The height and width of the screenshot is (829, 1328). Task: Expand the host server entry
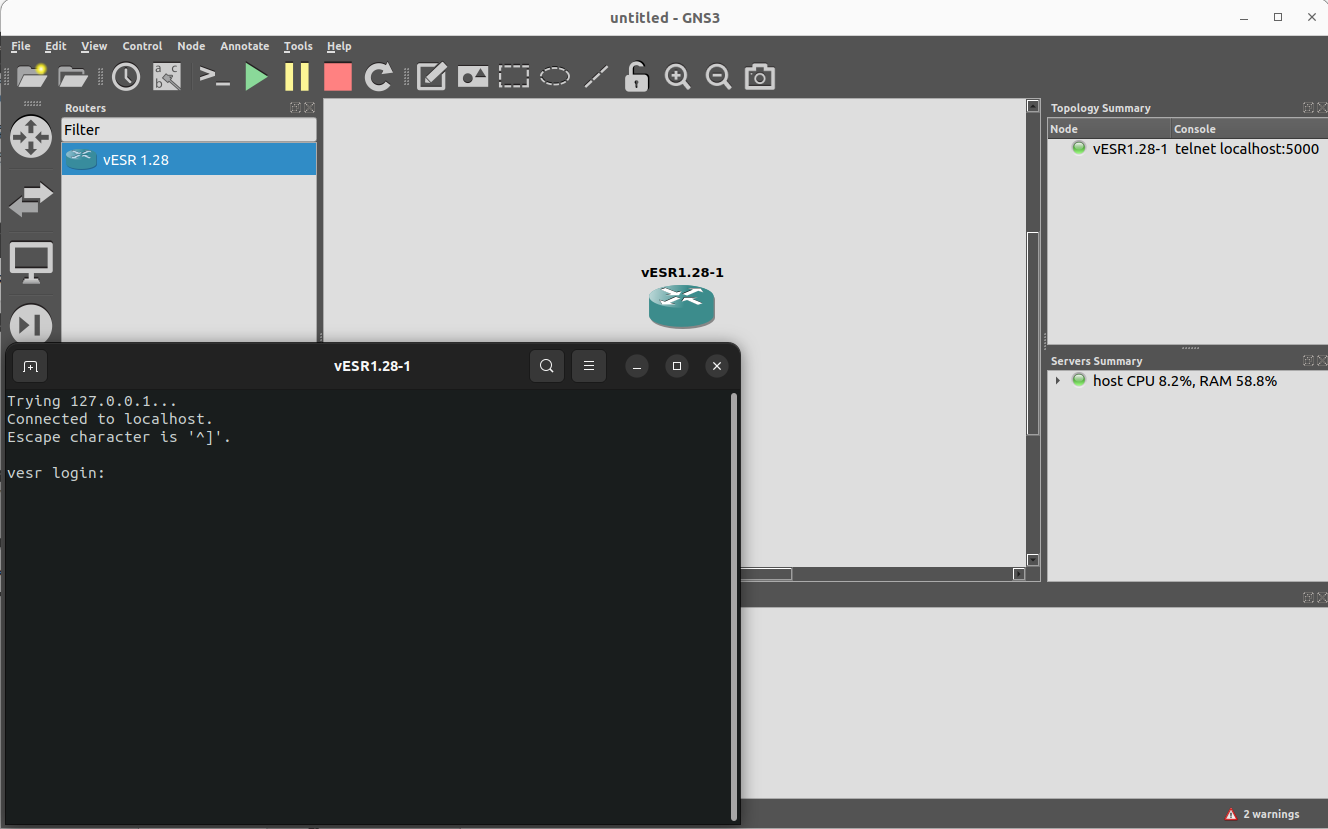tap(1058, 381)
